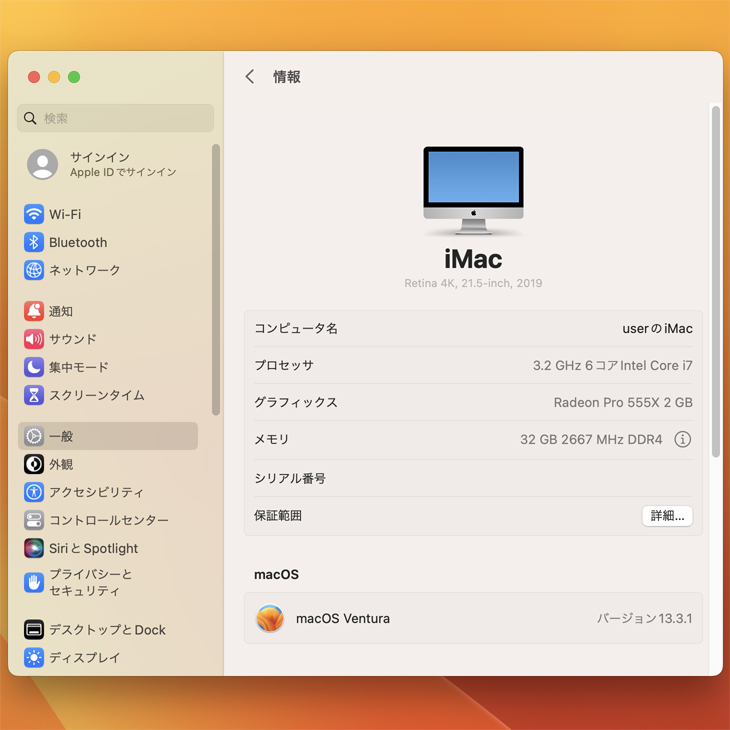Click バージョン13.3.1 text

pos(645,618)
